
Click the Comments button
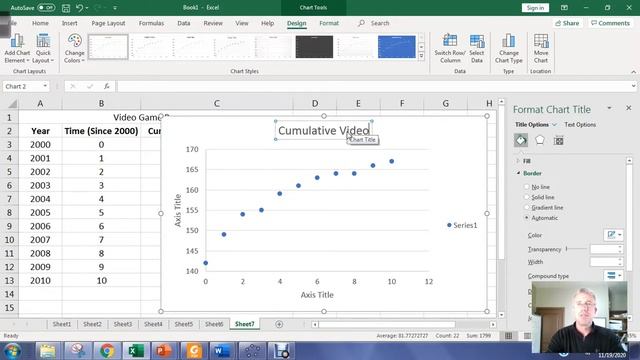tap(610, 23)
